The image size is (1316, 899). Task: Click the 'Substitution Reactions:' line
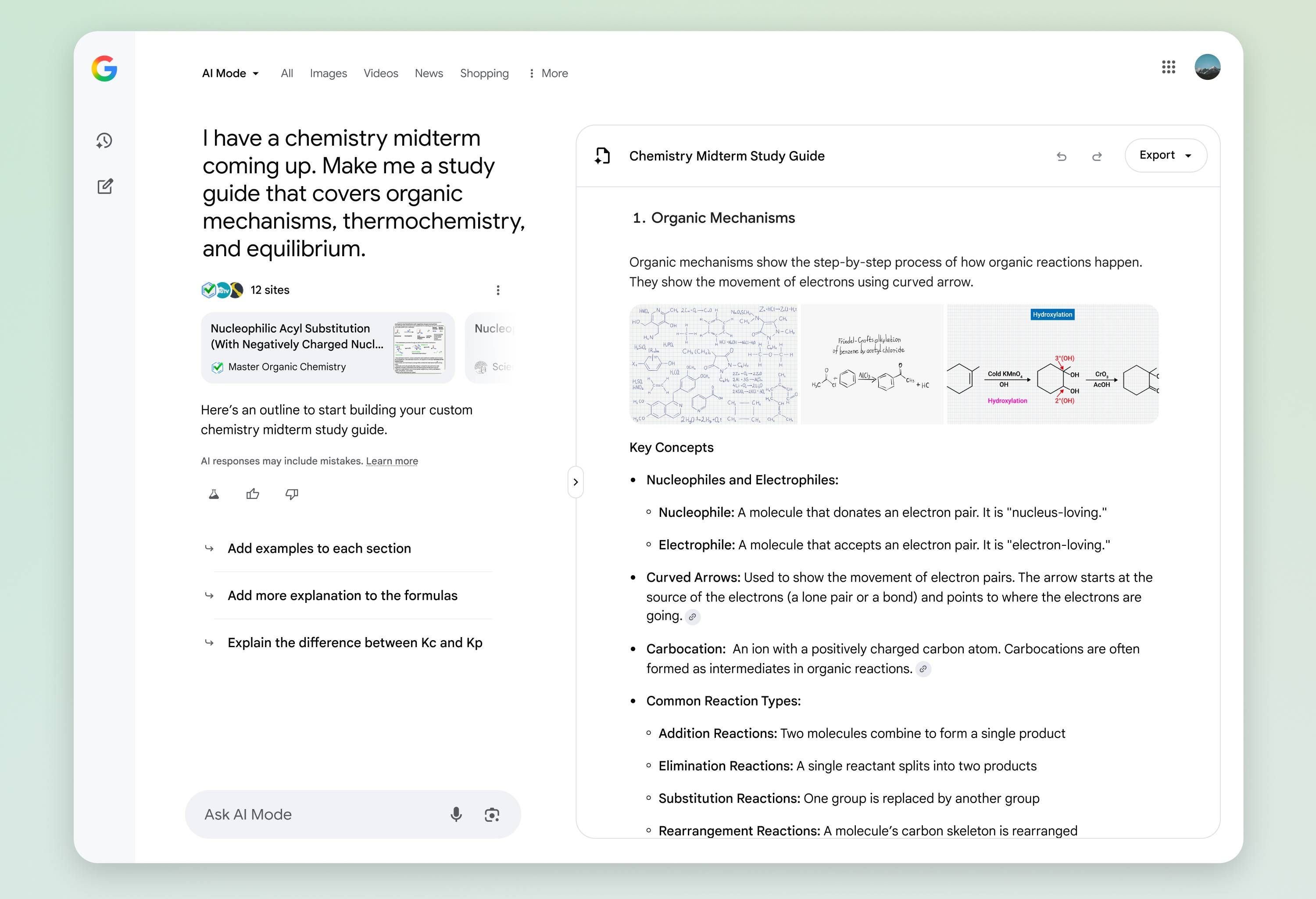pyautogui.click(x=849, y=798)
